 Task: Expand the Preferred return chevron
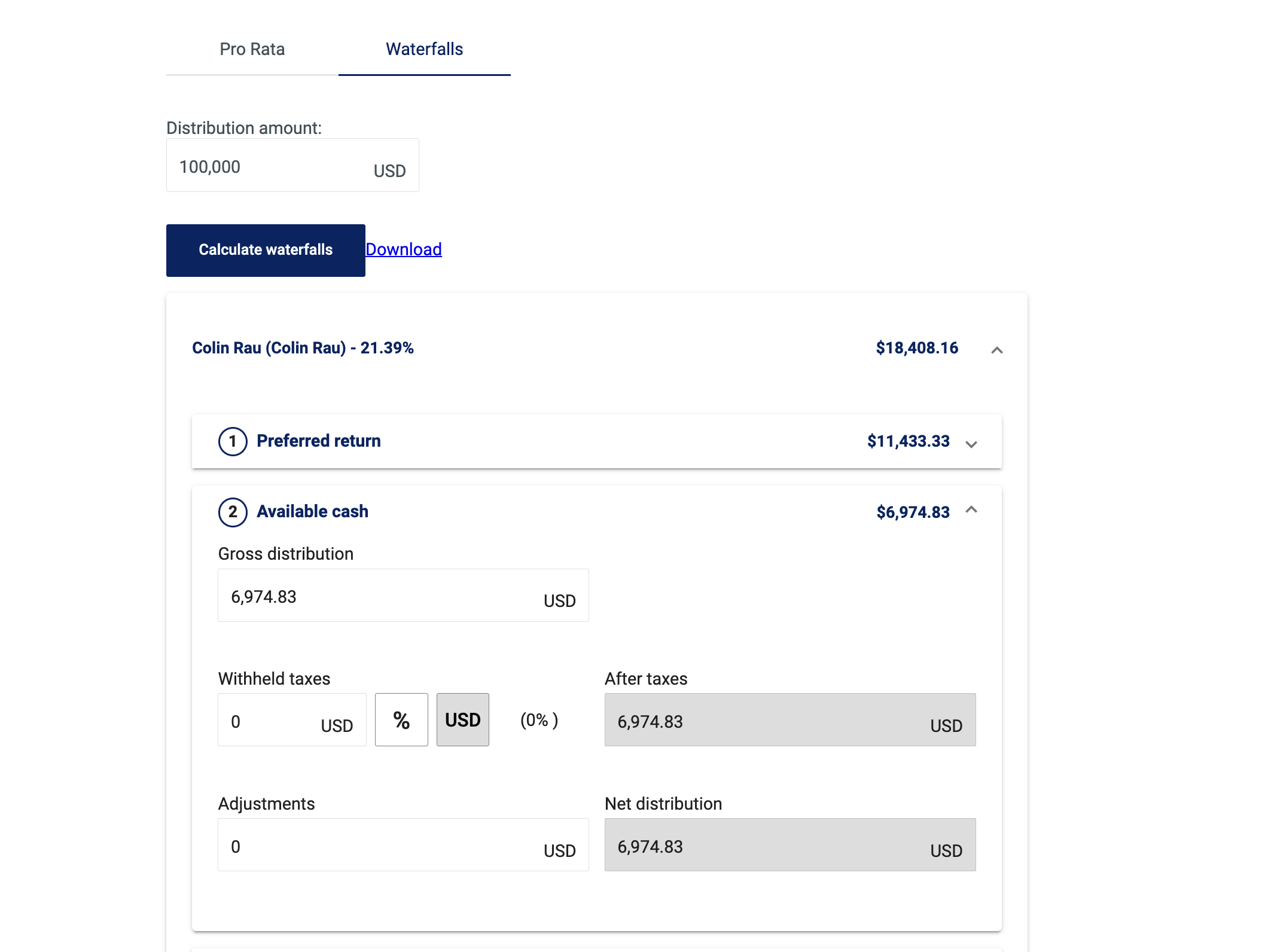[971, 444]
